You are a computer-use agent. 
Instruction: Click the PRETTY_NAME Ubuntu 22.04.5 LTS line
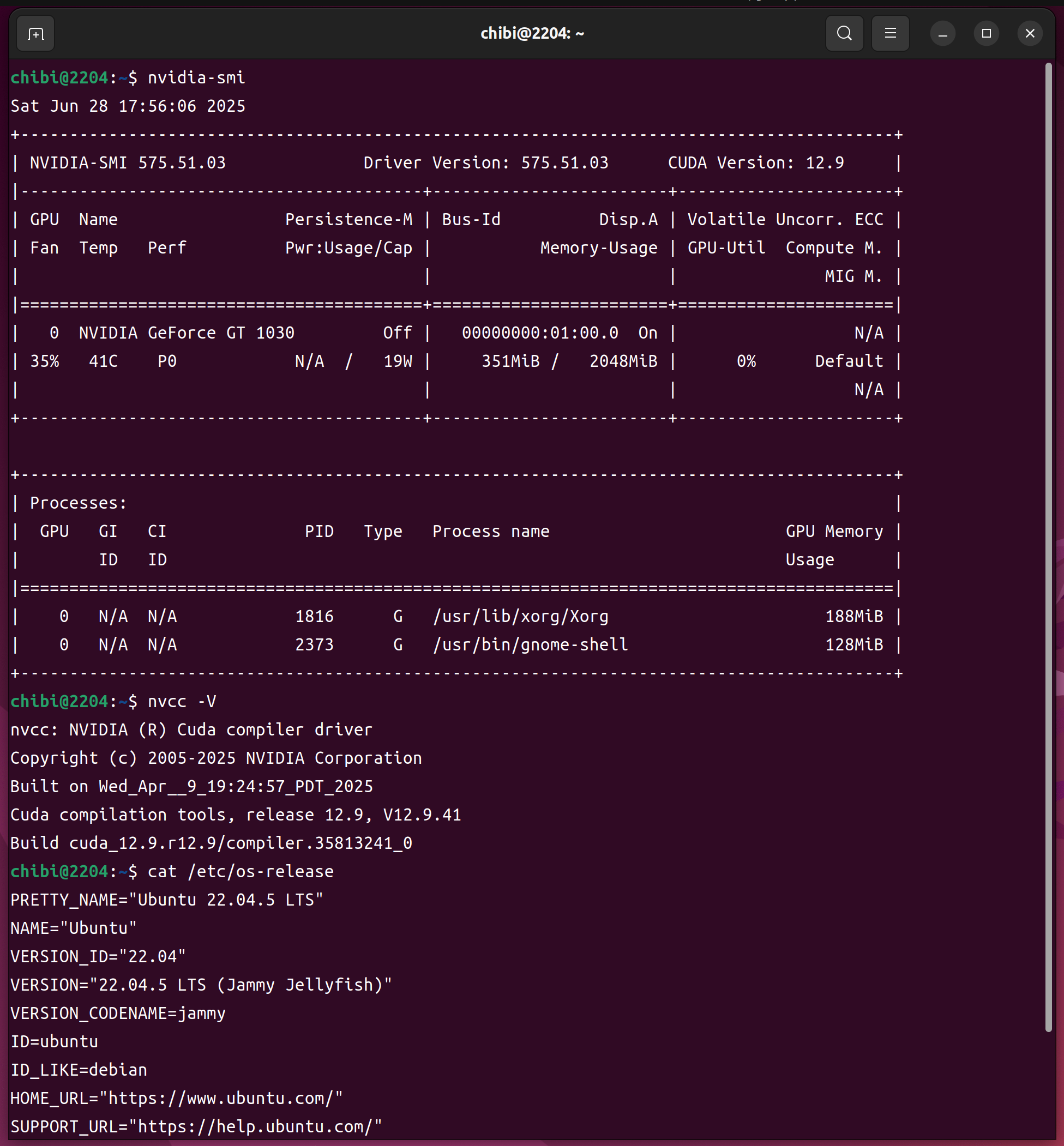tap(167, 900)
